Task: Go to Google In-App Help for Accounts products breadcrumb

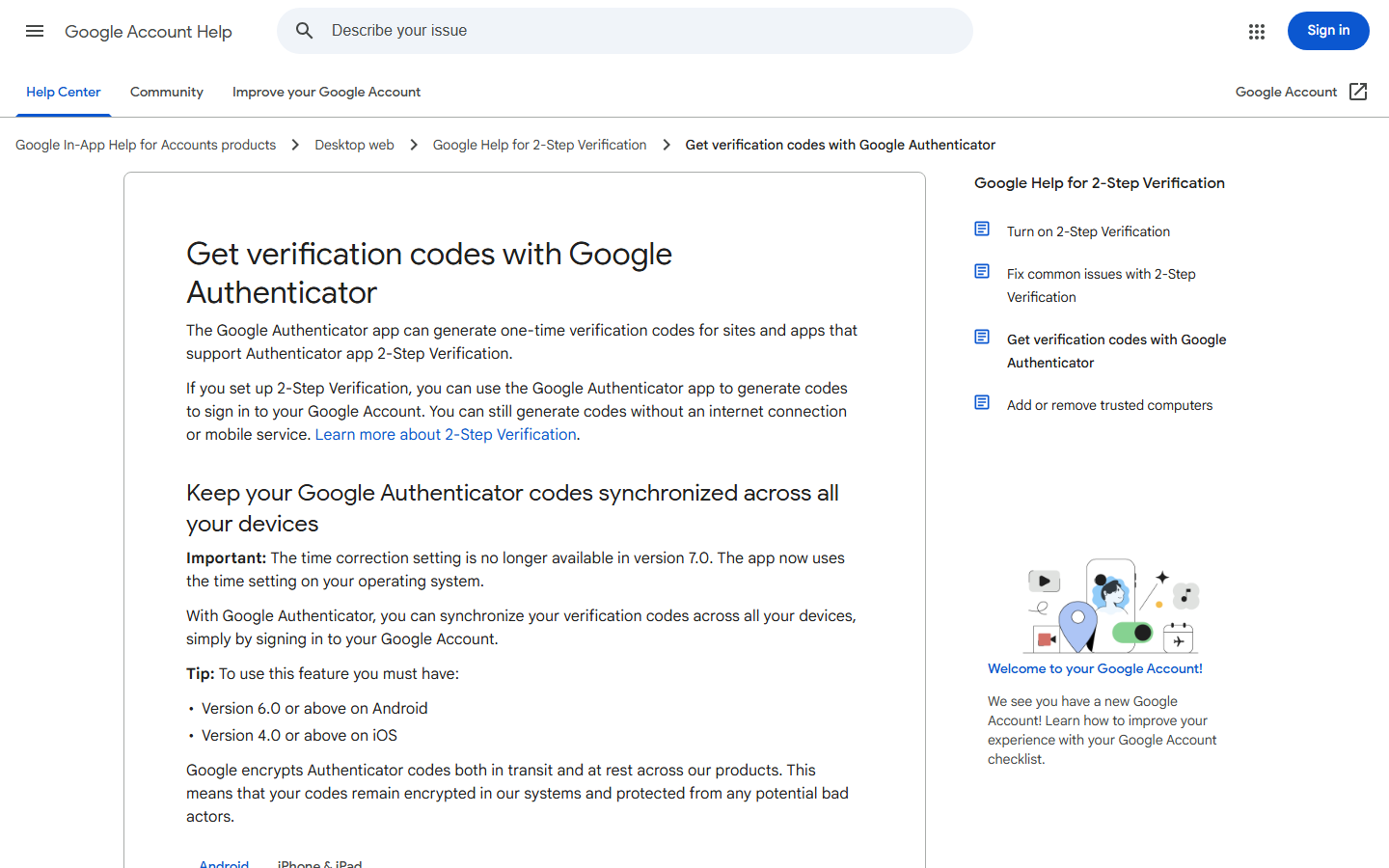Action: pyautogui.click(x=146, y=145)
